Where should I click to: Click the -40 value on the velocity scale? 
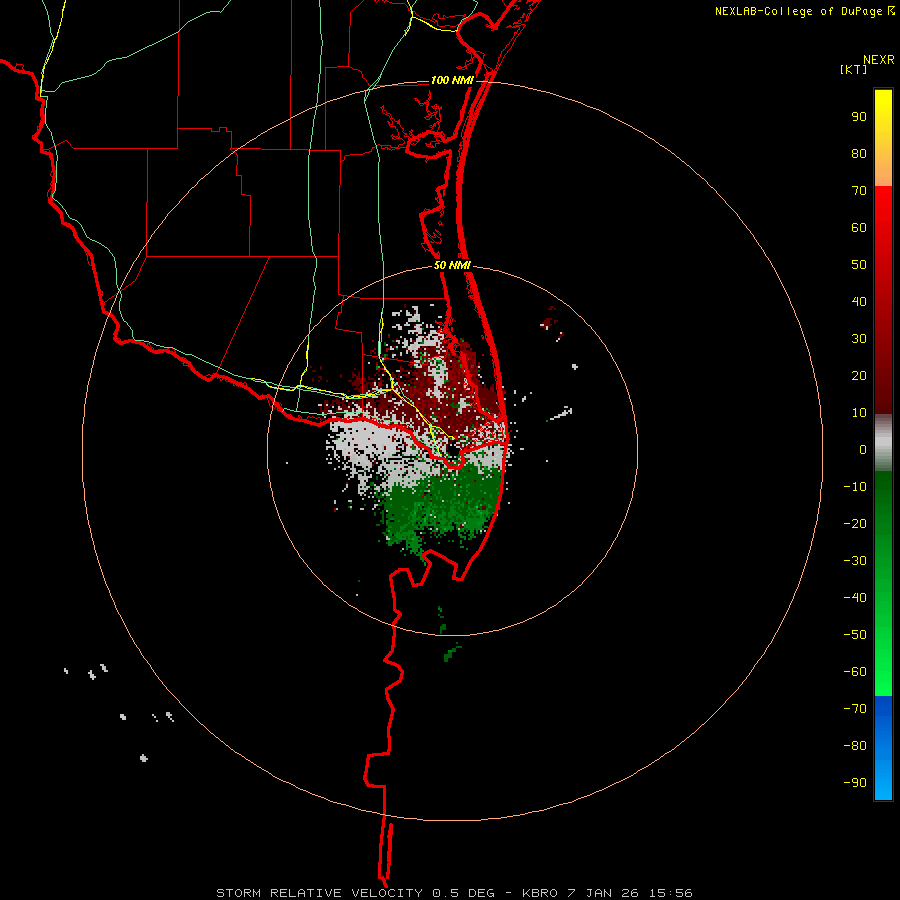pyautogui.click(x=855, y=598)
